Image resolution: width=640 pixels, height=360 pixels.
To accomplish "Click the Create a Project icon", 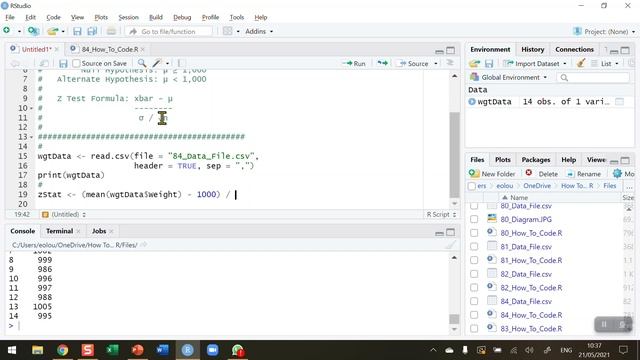I will click(x=33, y=31).
